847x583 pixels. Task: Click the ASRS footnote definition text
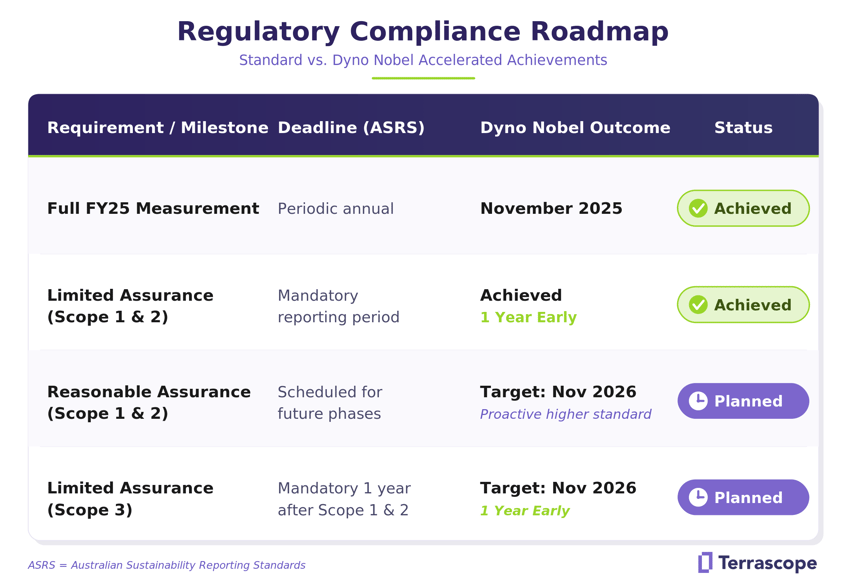[x=166, y=565]
